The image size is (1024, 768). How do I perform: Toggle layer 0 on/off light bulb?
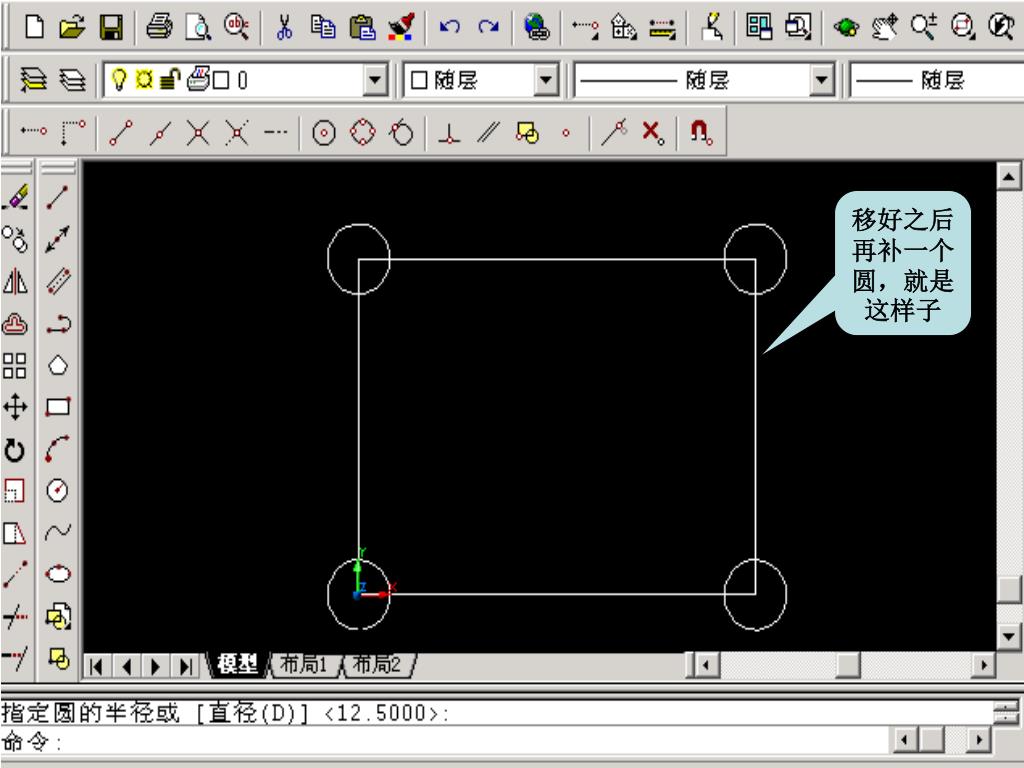pos(118,80)
